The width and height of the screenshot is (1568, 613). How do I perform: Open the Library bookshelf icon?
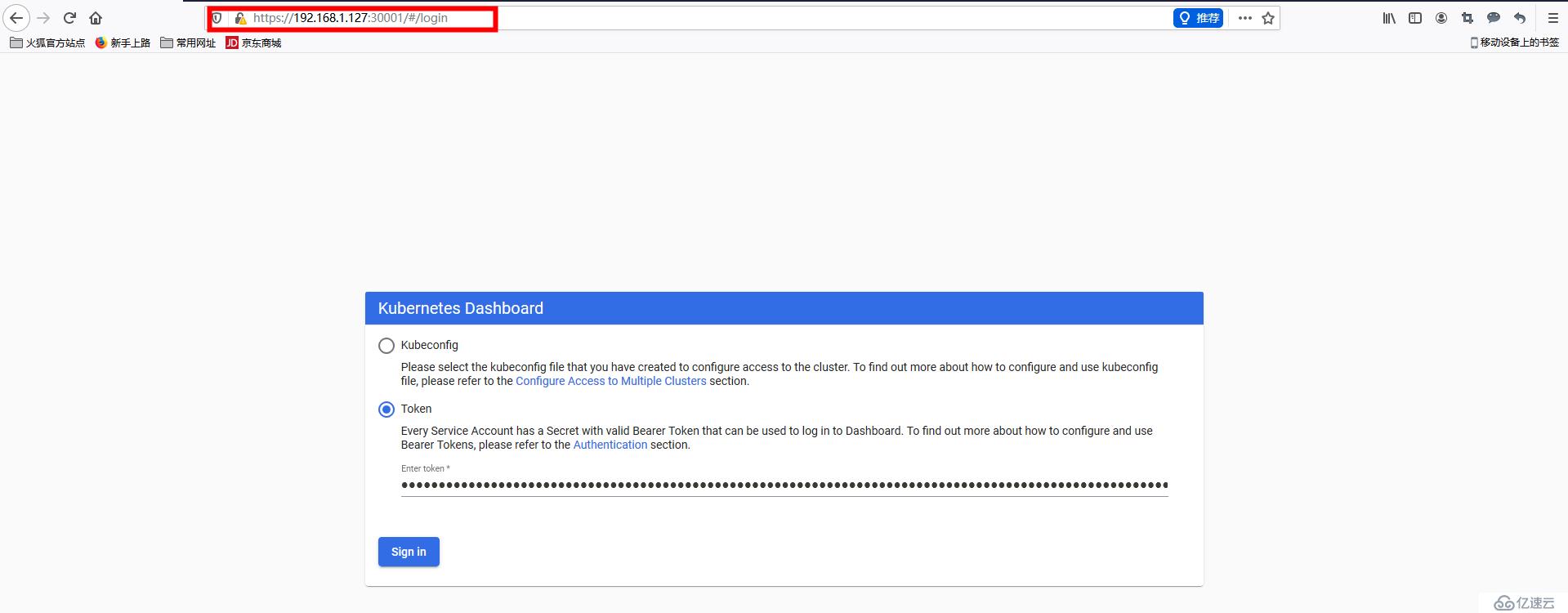click(x=1389, y=18)
